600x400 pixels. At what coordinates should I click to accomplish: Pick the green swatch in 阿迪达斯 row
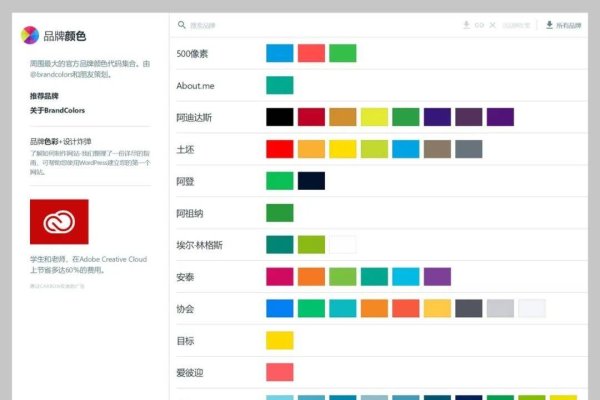coord(406,117)
